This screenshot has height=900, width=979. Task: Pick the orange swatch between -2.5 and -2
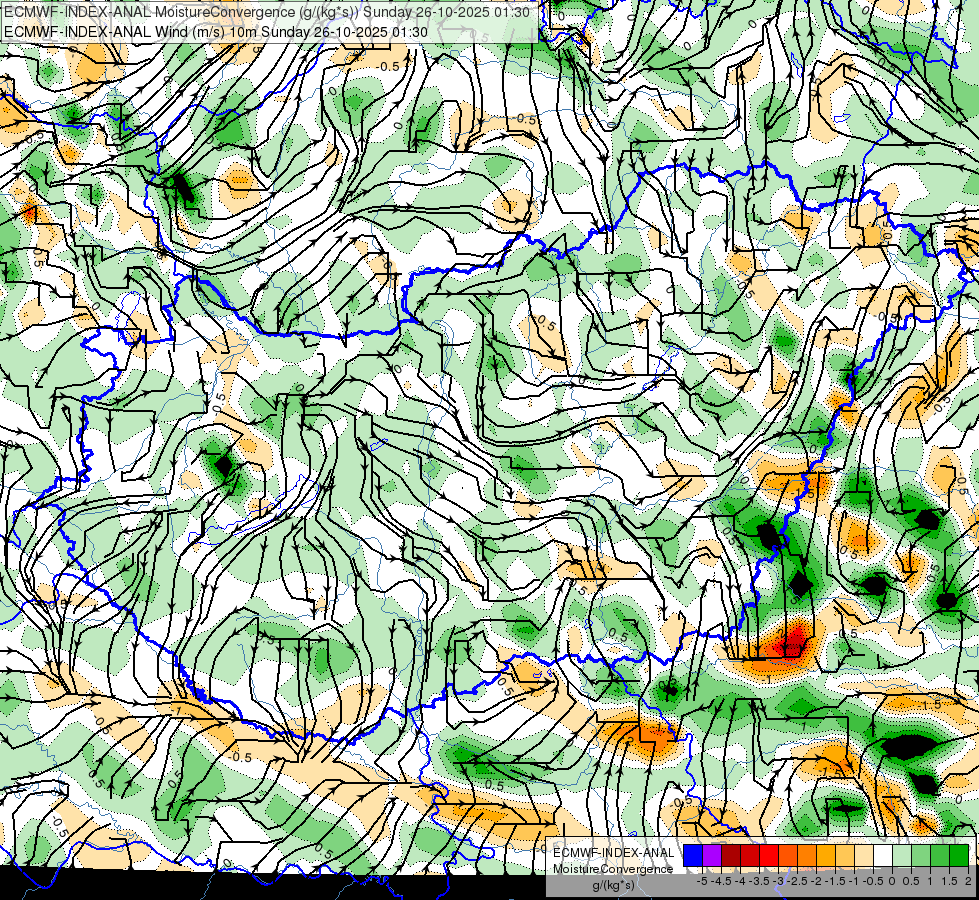pyautogui.click(x=807, y=856)
